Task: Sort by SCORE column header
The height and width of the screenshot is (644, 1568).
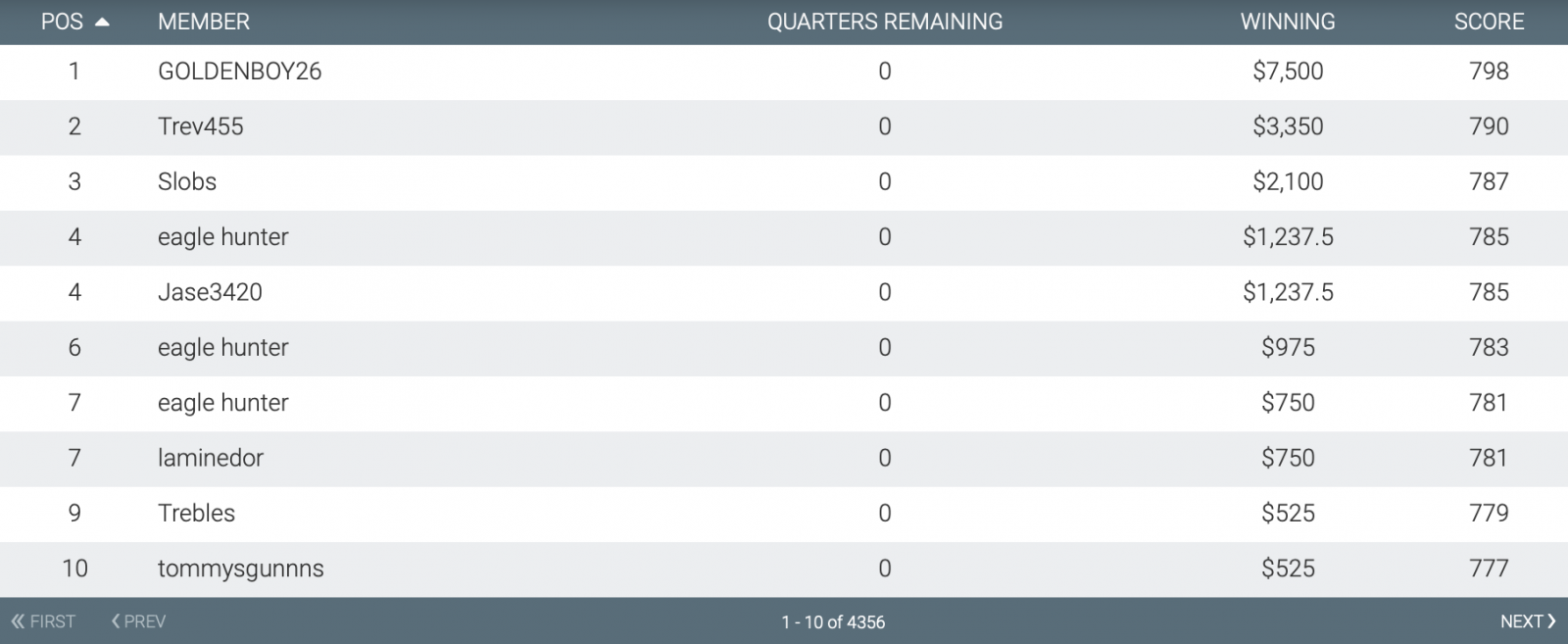Action: pyautogui.click(x=1489, y=22)
